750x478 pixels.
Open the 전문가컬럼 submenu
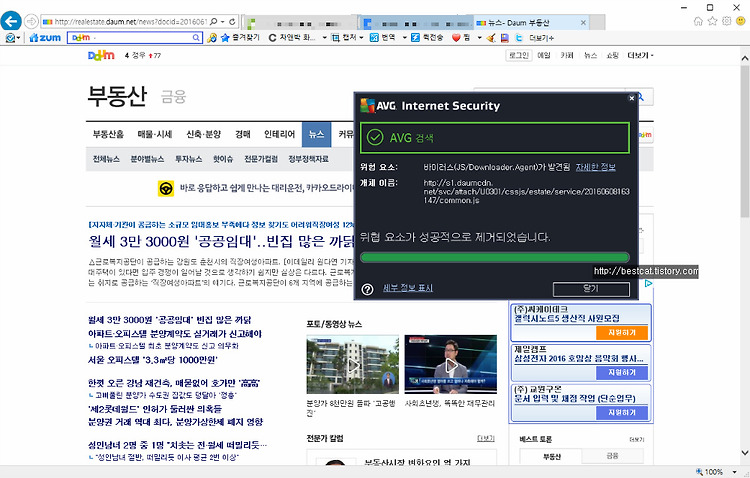261,159
